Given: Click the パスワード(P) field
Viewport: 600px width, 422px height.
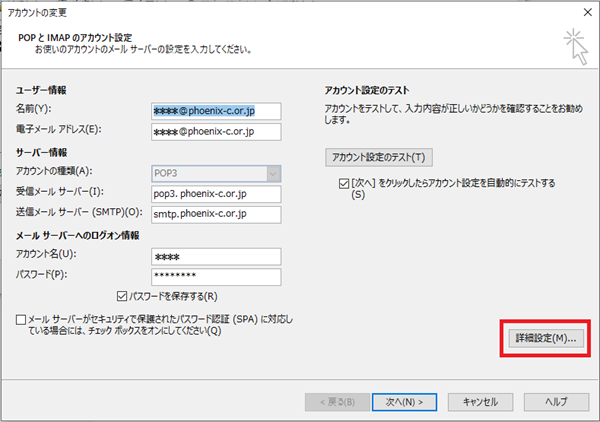Looking at the screenshot, I should tap(216, 276).
